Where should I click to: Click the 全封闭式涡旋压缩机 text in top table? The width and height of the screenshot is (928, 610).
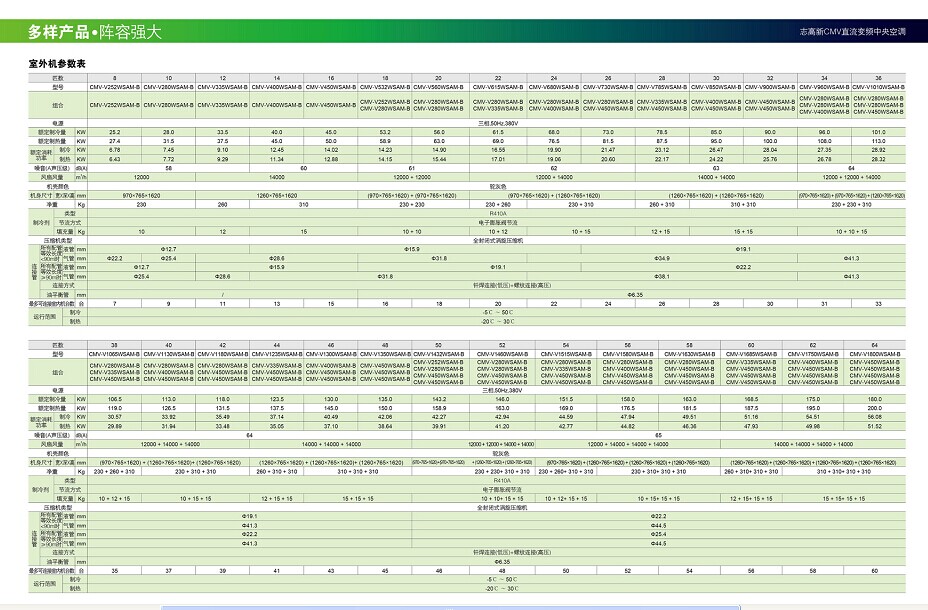498,241
